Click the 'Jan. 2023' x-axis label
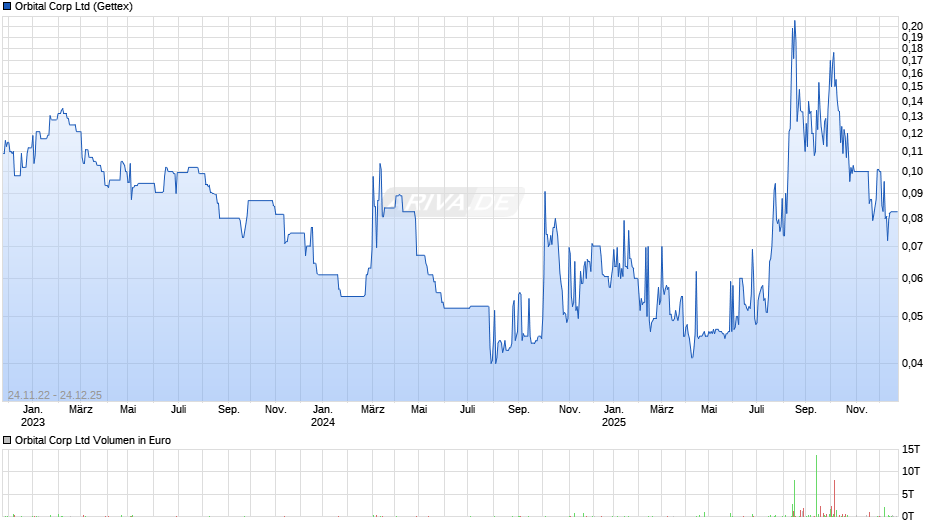Viewport: 940px width, 526px height. pos(32,416)
